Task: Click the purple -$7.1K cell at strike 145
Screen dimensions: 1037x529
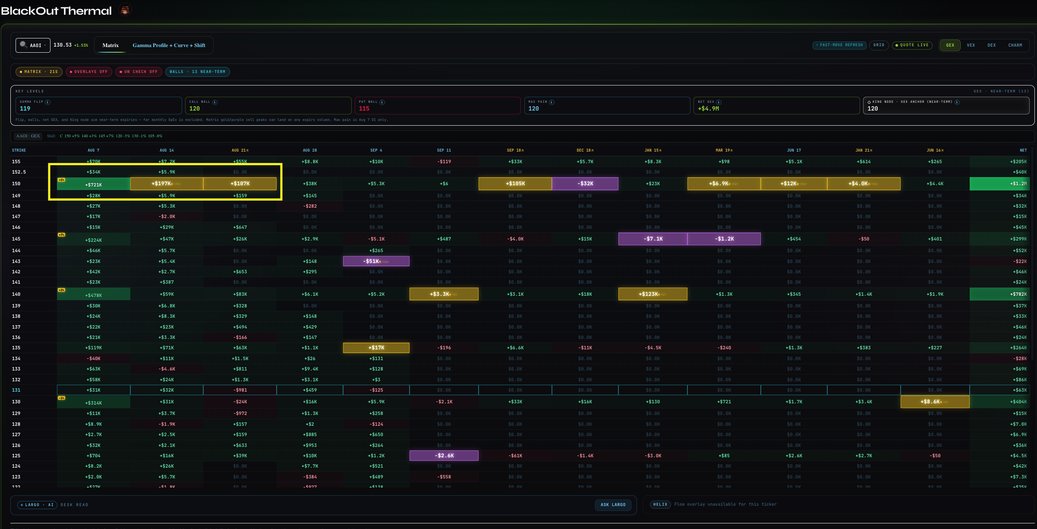Action: [x=653, y=239]
